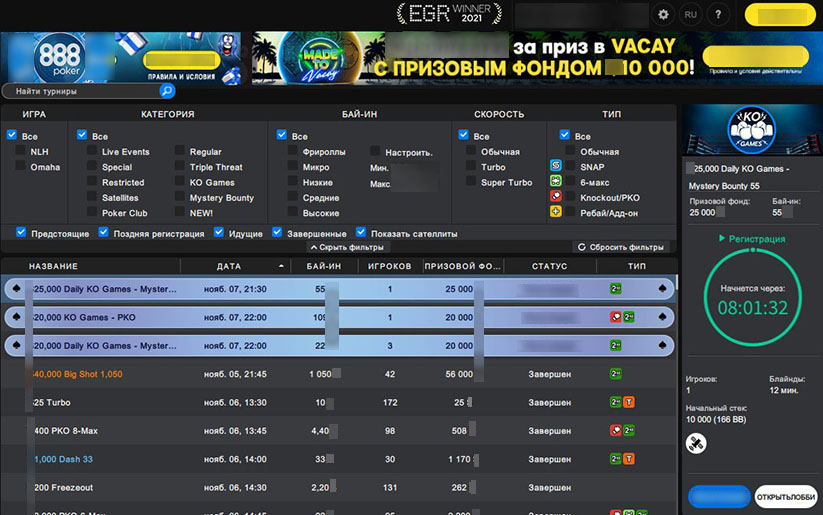
Task: Select the 200 Freezeout tournament row
Action: (339, 487)
